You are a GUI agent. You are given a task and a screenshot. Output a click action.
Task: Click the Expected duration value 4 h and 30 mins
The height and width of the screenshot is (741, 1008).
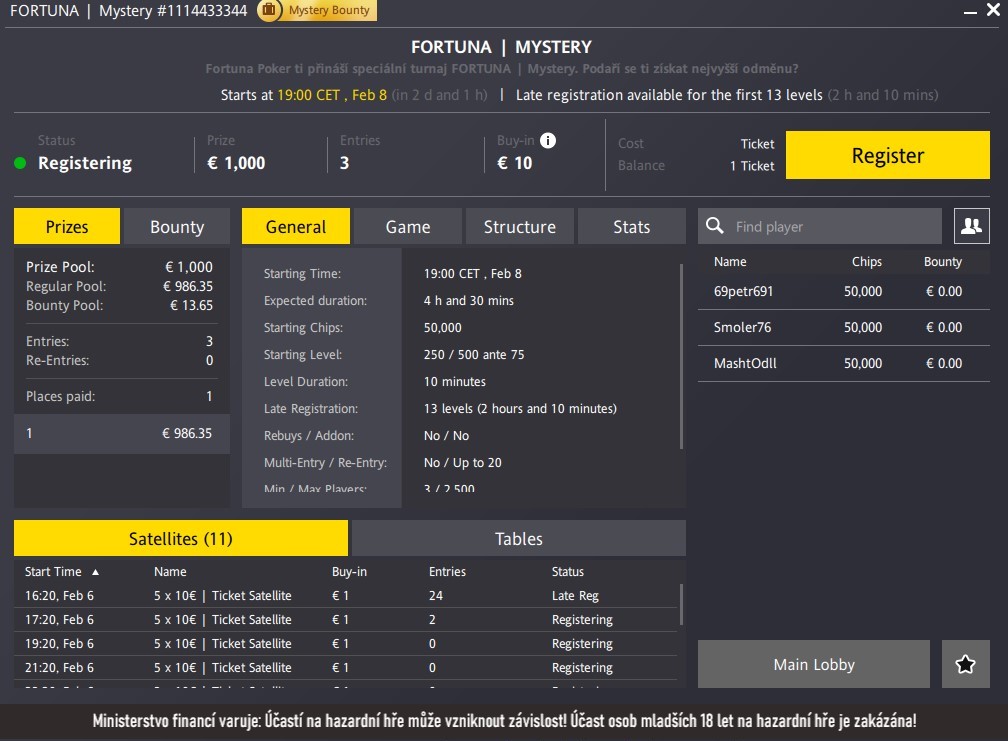pos(469,300)
